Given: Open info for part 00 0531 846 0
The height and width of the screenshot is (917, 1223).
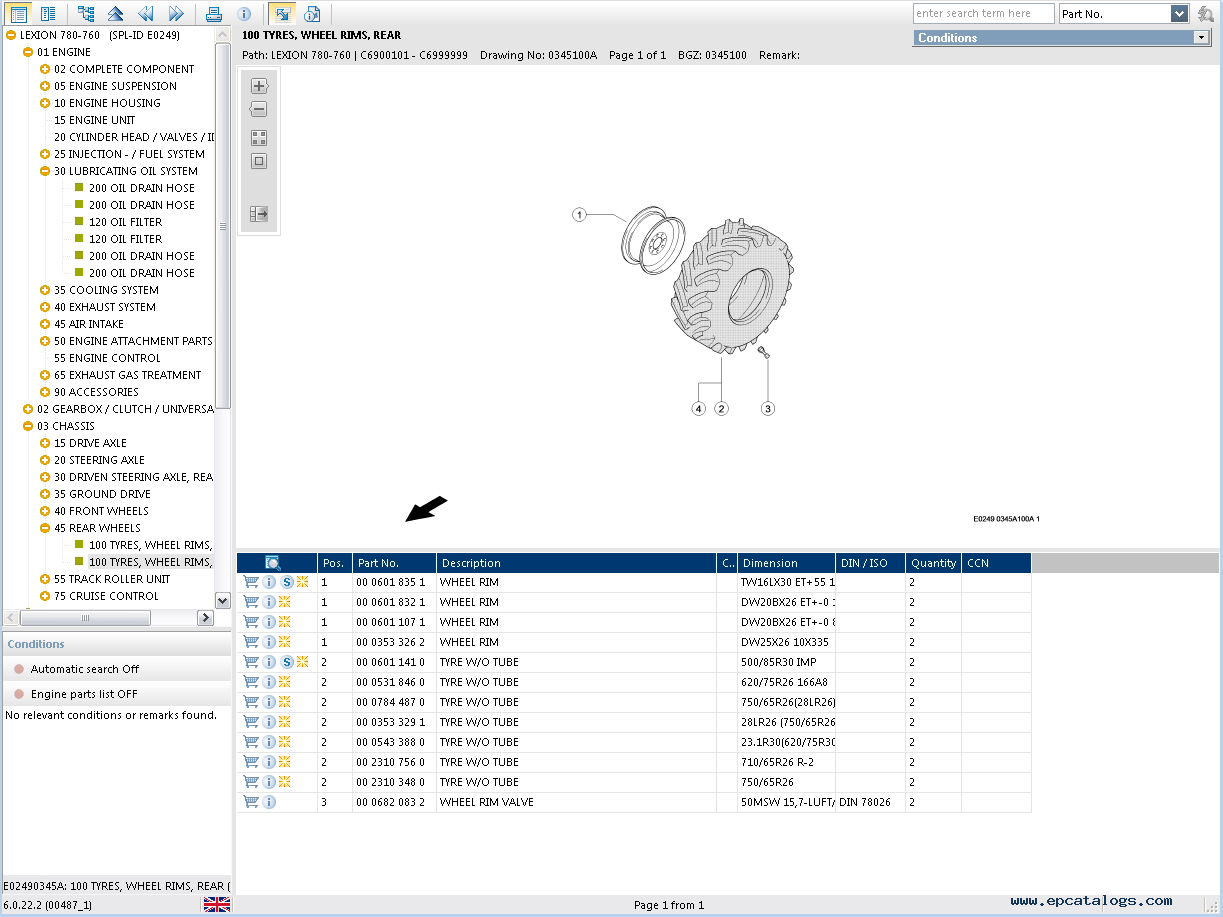Looking at the screenshot, I should (269, 682).
